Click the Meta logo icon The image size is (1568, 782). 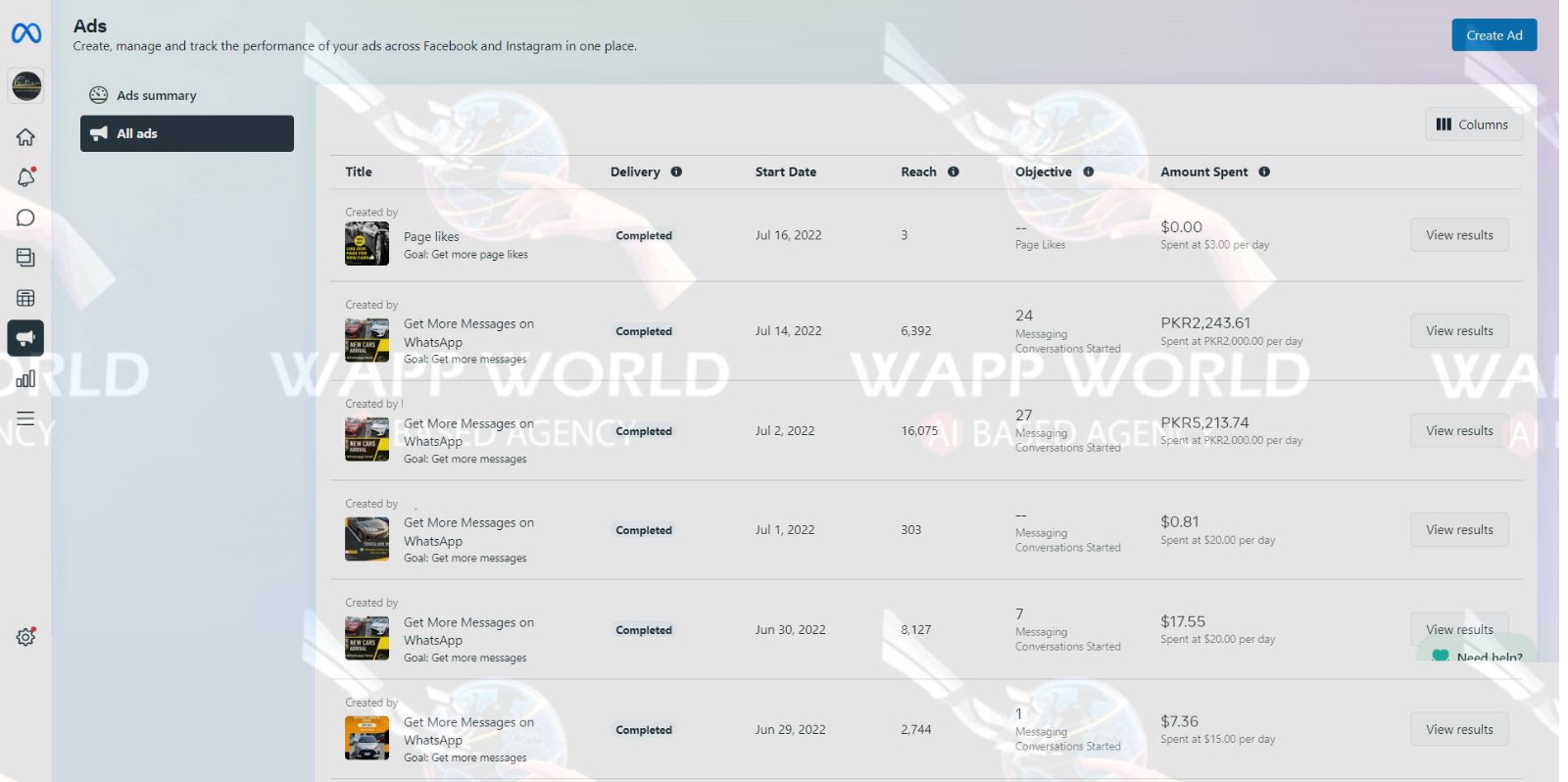pyautogui.click(x=26, y=34)
